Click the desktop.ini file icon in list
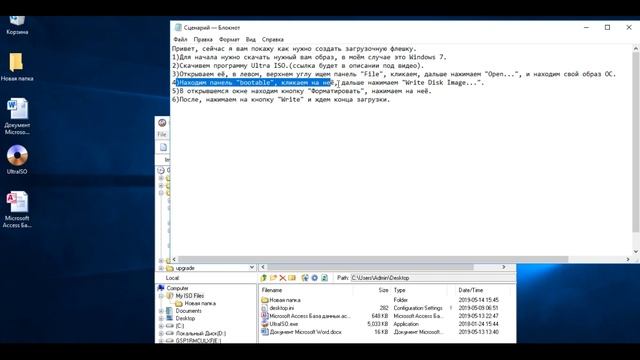Image resolution: width=640 pixels, height=360 pixels. point(264,308)
